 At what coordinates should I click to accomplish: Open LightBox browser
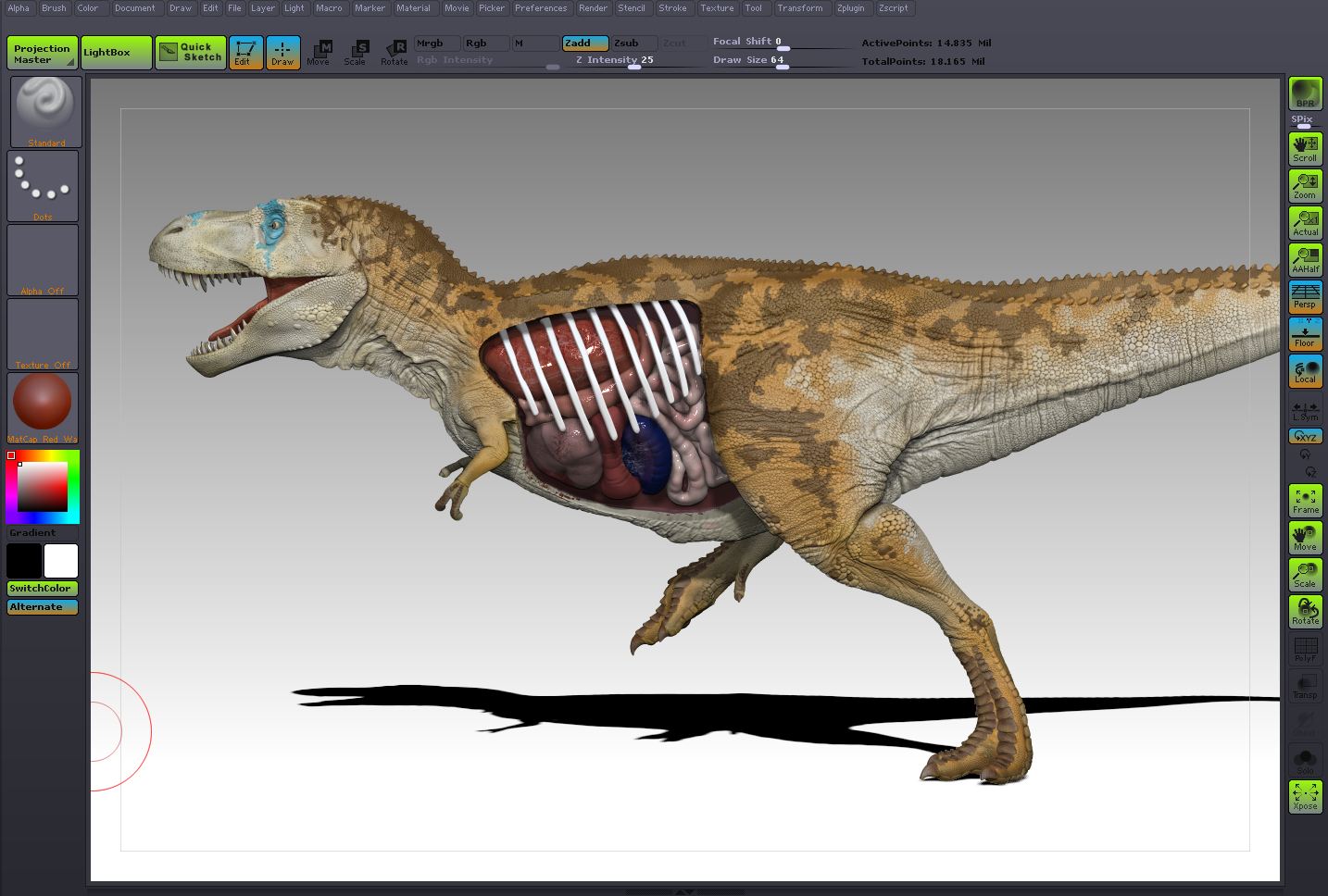pyautogui.click(x=117, y=53)
